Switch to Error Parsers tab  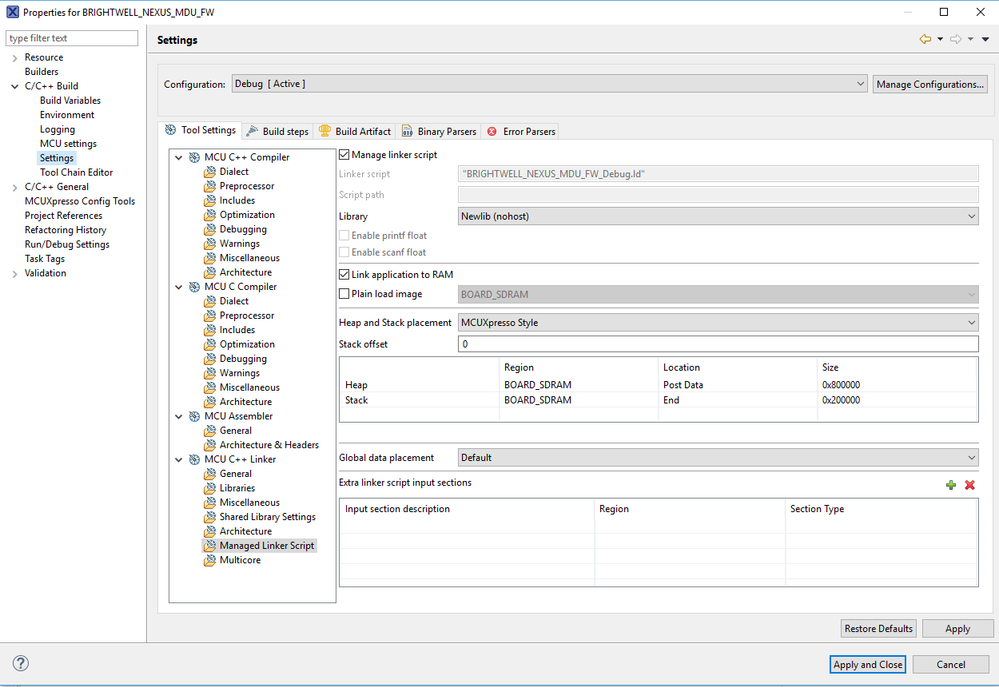click(521, 131)
